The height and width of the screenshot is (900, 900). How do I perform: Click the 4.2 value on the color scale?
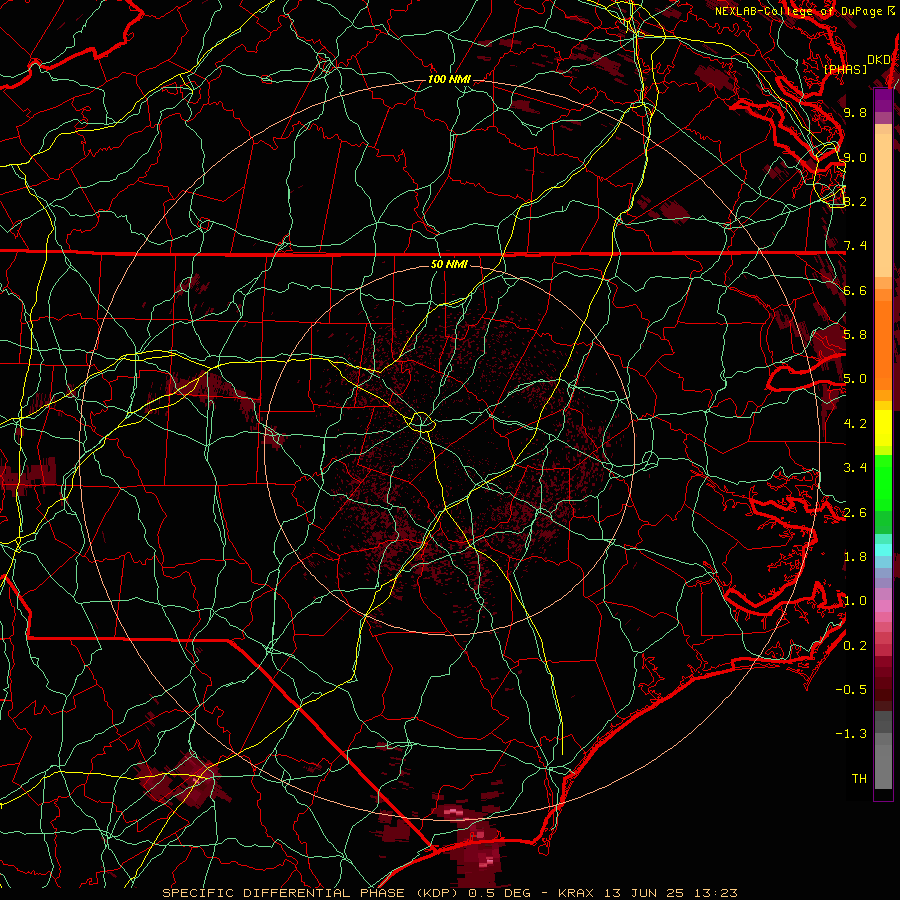click(x=855, y=424)
